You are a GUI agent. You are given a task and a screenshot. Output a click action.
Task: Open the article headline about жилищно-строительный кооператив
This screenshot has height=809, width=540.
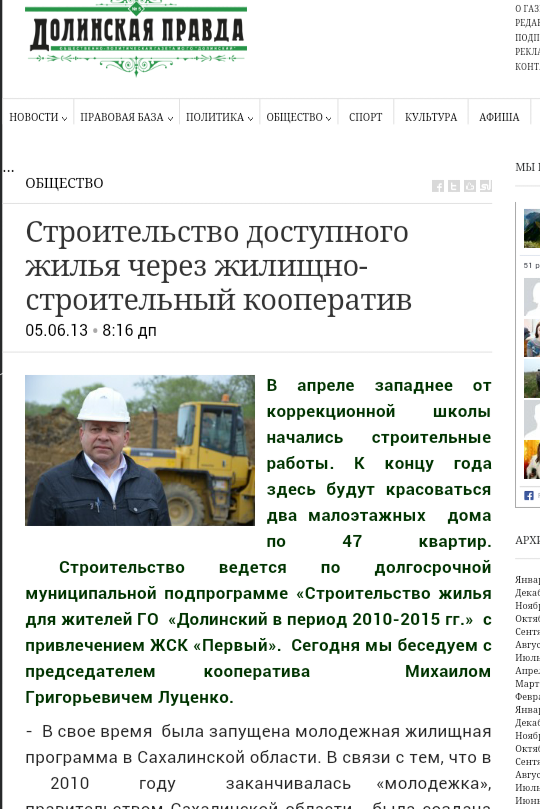click(x=219, y=266)
